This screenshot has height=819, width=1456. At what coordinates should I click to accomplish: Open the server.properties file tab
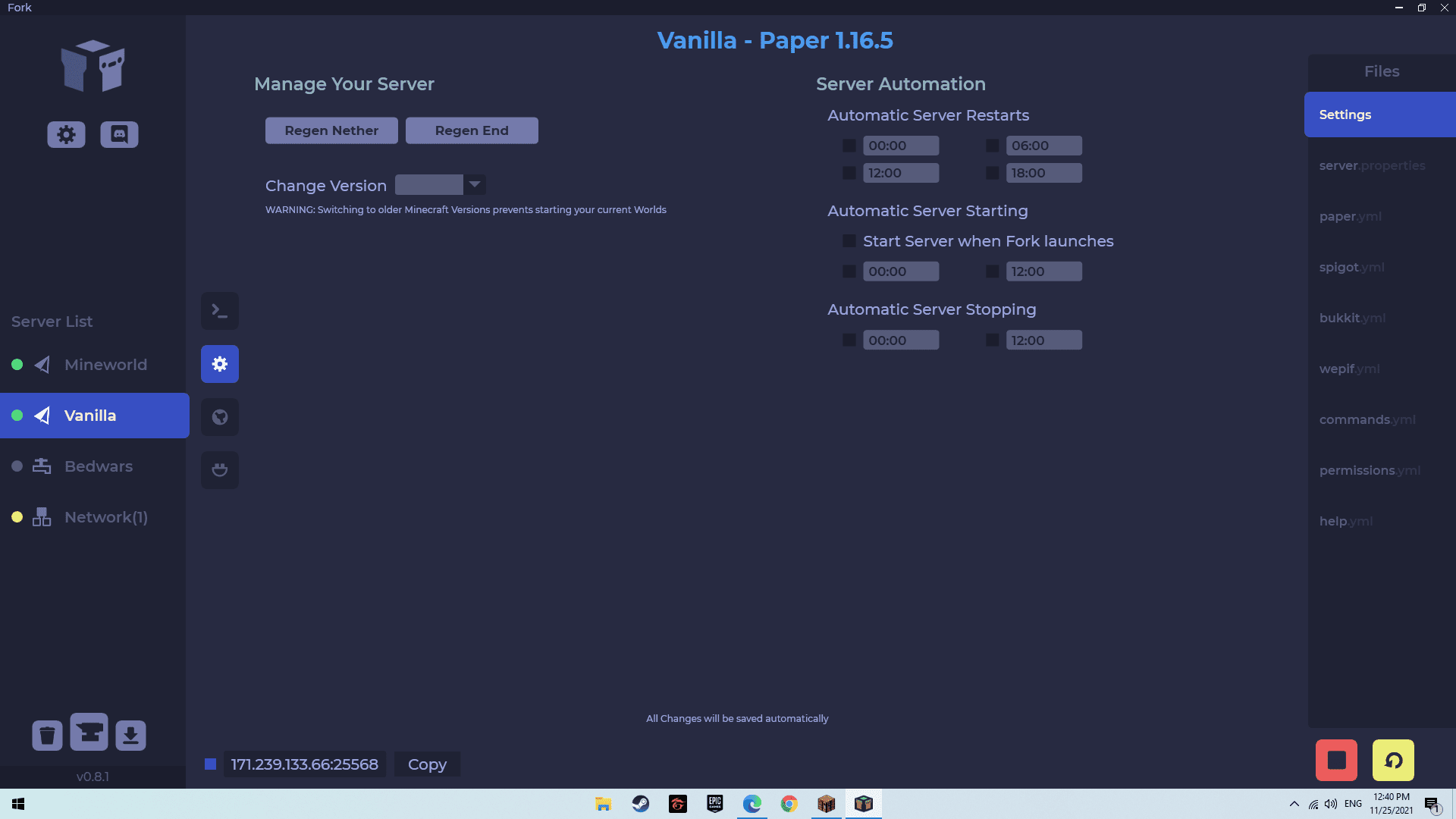[1372, 165]
